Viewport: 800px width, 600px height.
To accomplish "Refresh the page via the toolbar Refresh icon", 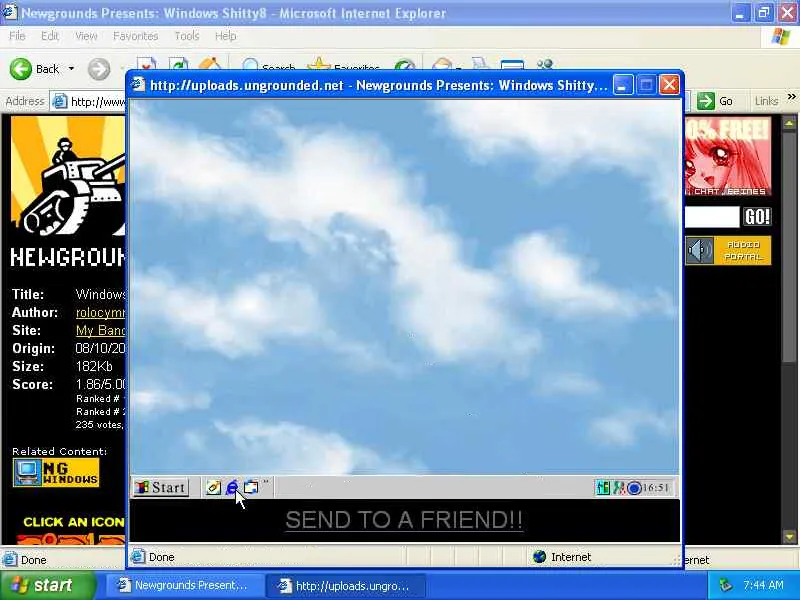I will tap(179, 64).
